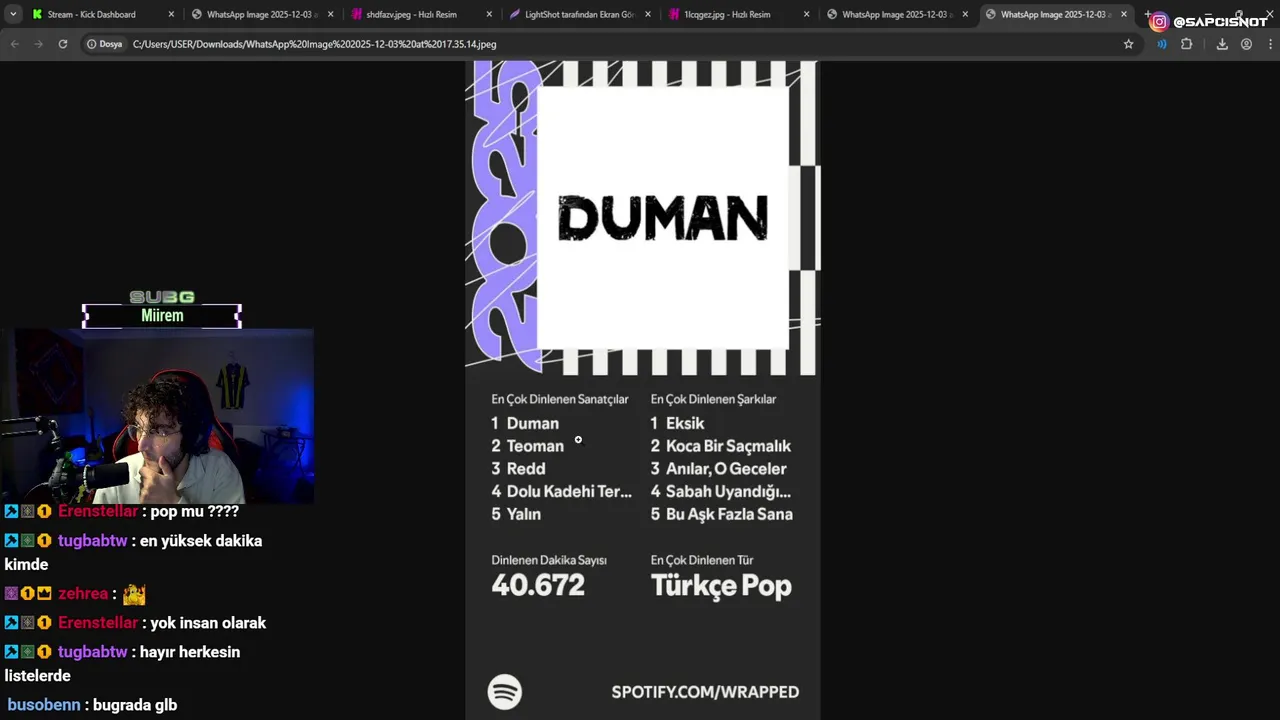
Task: Click the Kick favicon on the Stream tab
Action: tap(37, 14)
